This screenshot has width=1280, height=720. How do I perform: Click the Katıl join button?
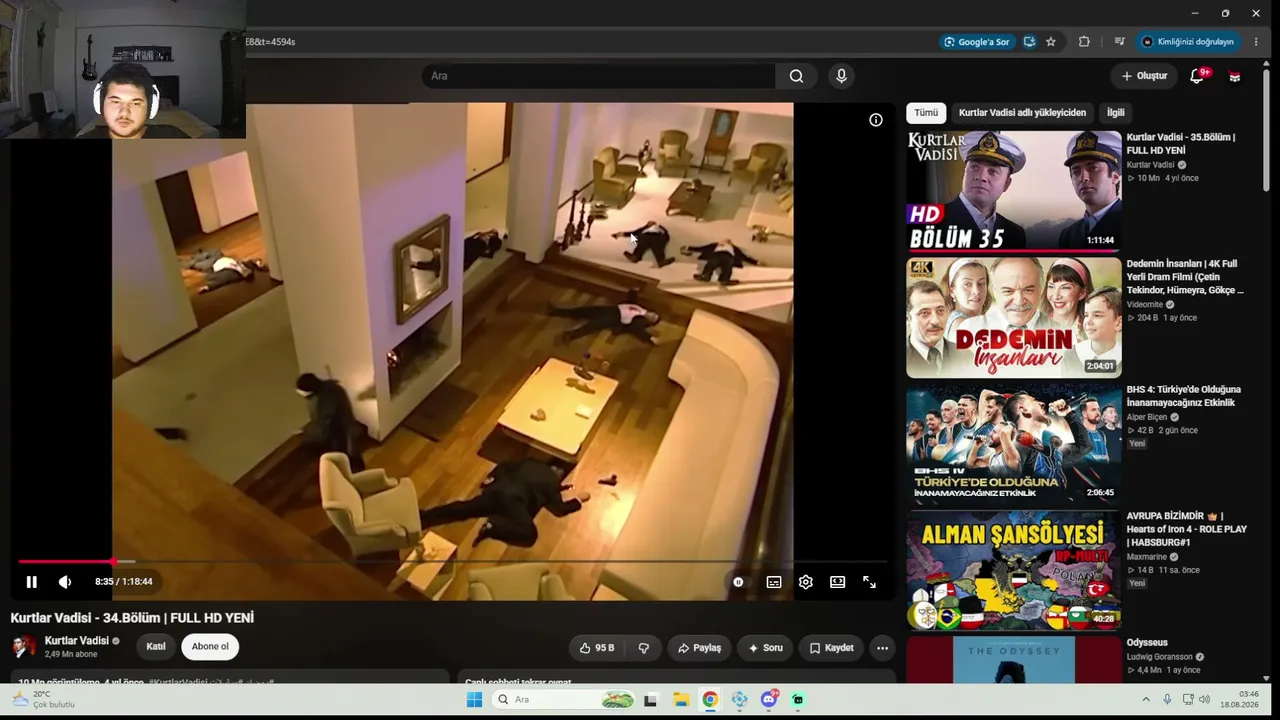point(156,647)
